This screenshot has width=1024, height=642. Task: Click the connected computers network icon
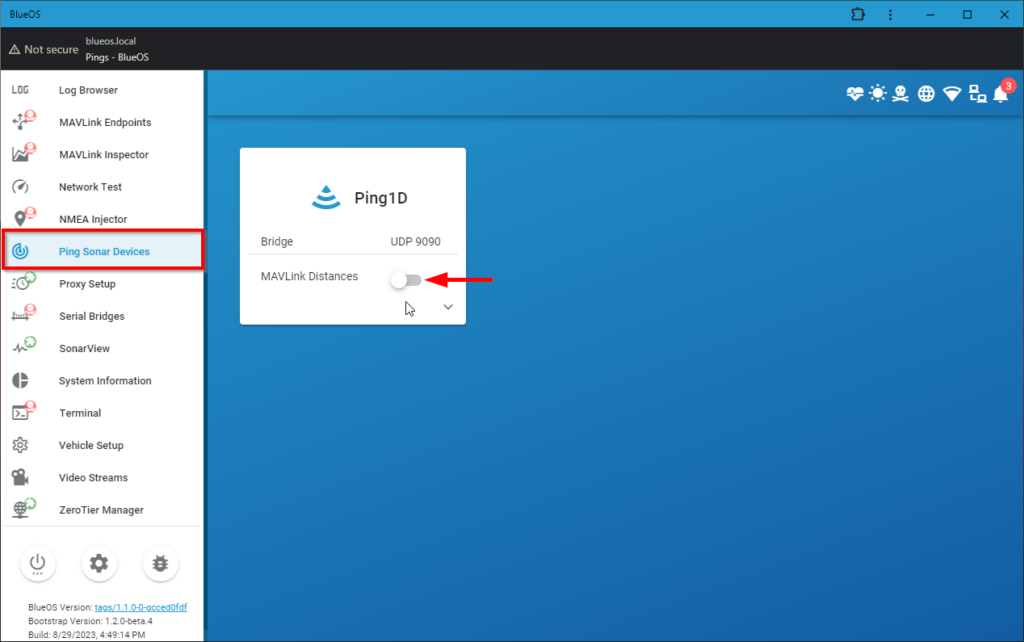click(x=977, y=93)
